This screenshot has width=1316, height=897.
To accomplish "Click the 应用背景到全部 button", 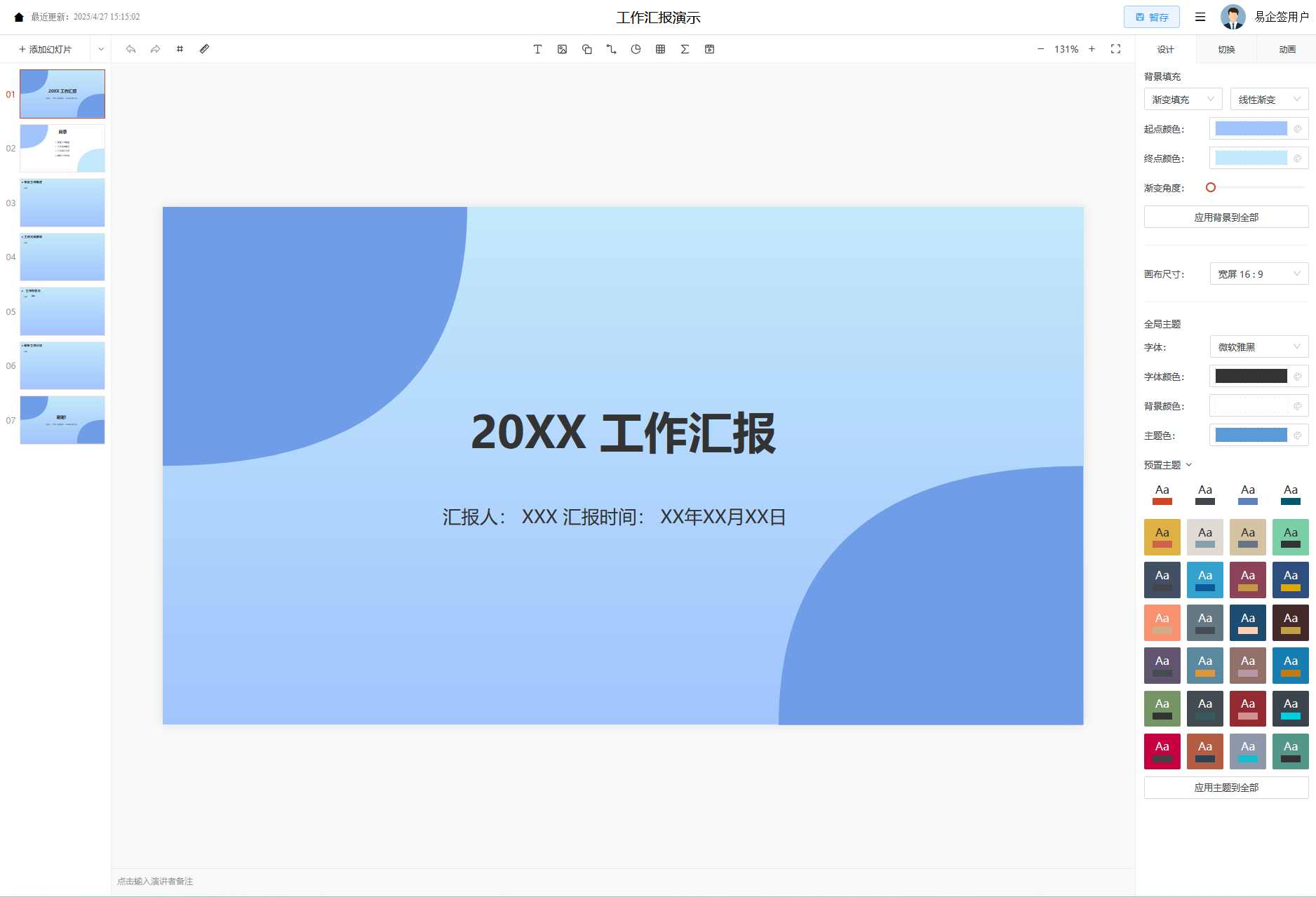I will (x=1226, y=217).
